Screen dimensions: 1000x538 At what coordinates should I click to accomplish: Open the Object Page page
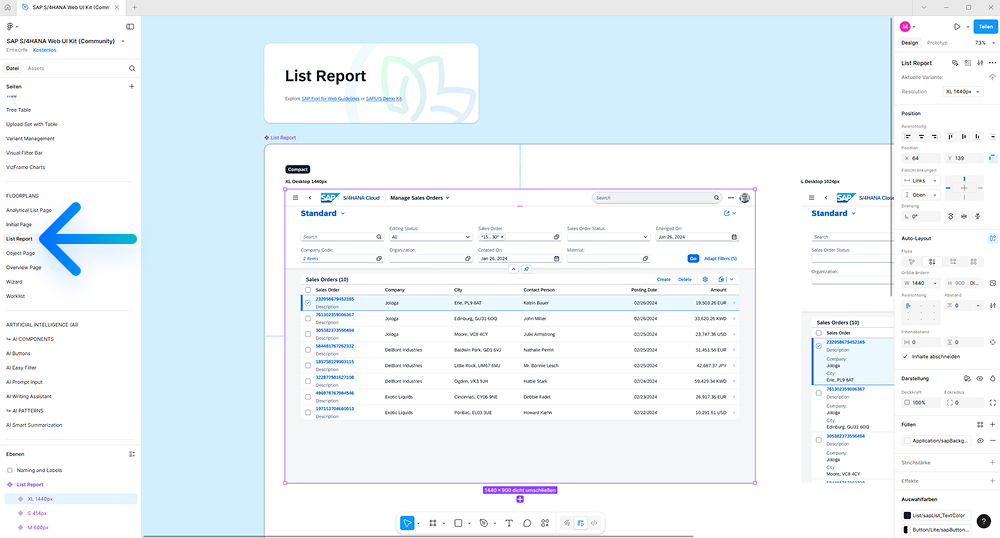click(20, 253)
